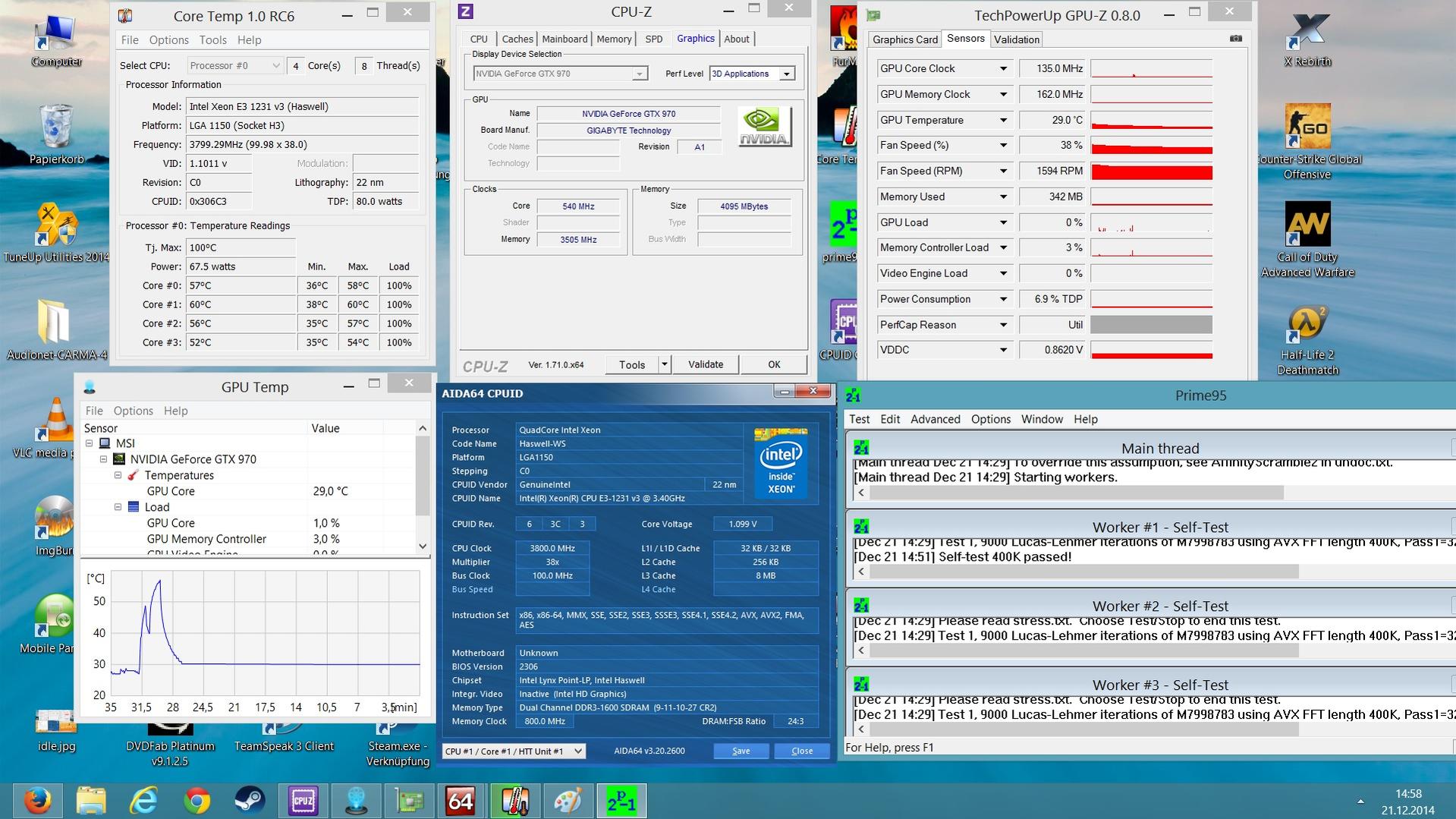Select the X Rebirth desktop shortcut
This screenshot has height=819, width=1456.
click(1307, 41)
